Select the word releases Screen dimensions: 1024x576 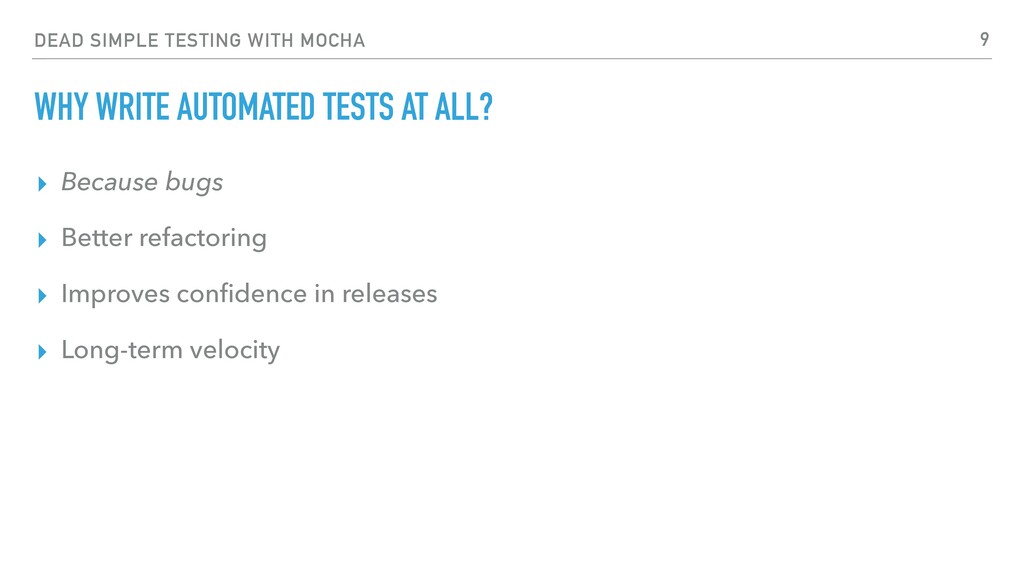click(389, 294)
